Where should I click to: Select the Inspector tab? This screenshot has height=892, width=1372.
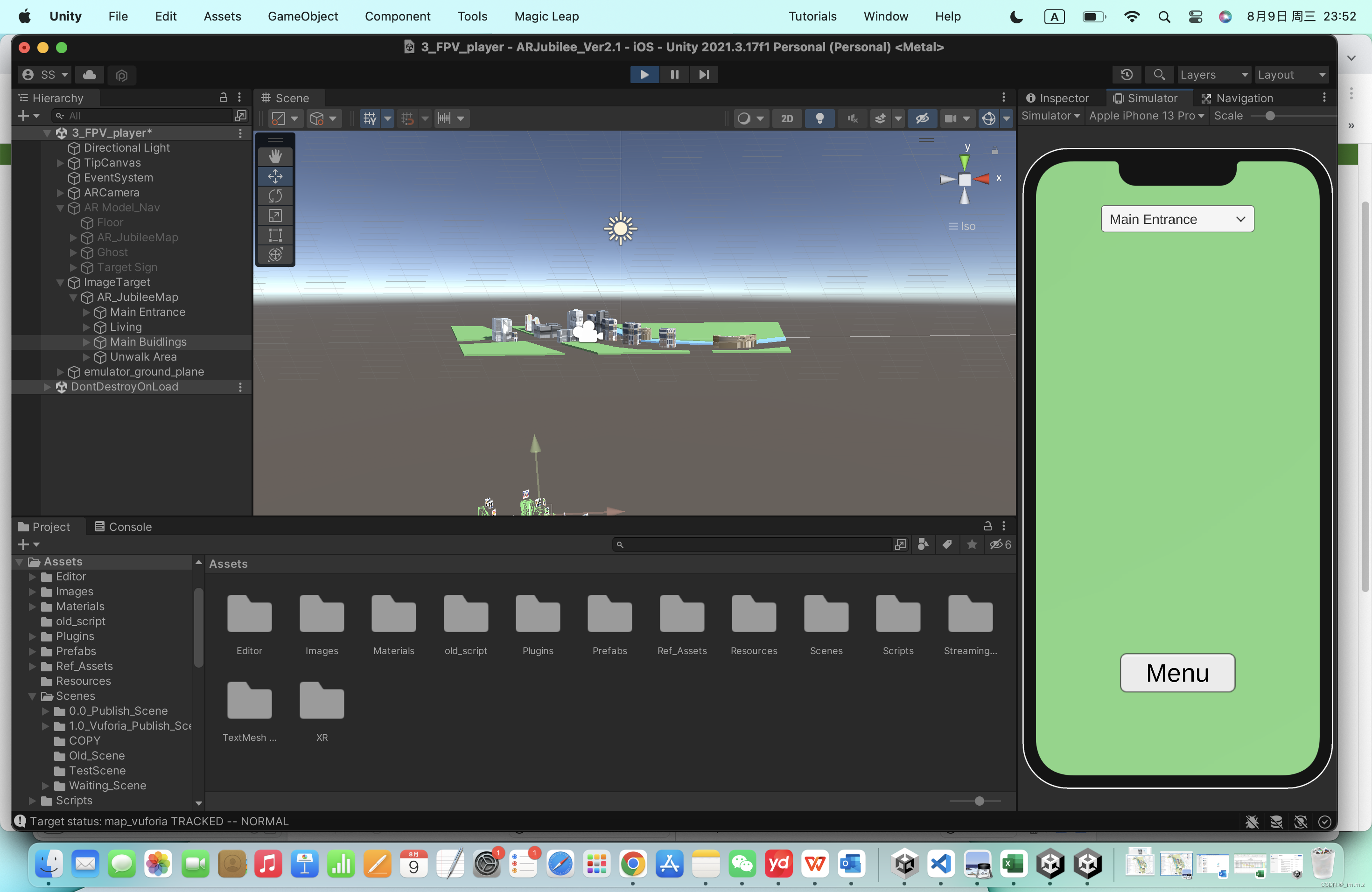point(1058,98)
